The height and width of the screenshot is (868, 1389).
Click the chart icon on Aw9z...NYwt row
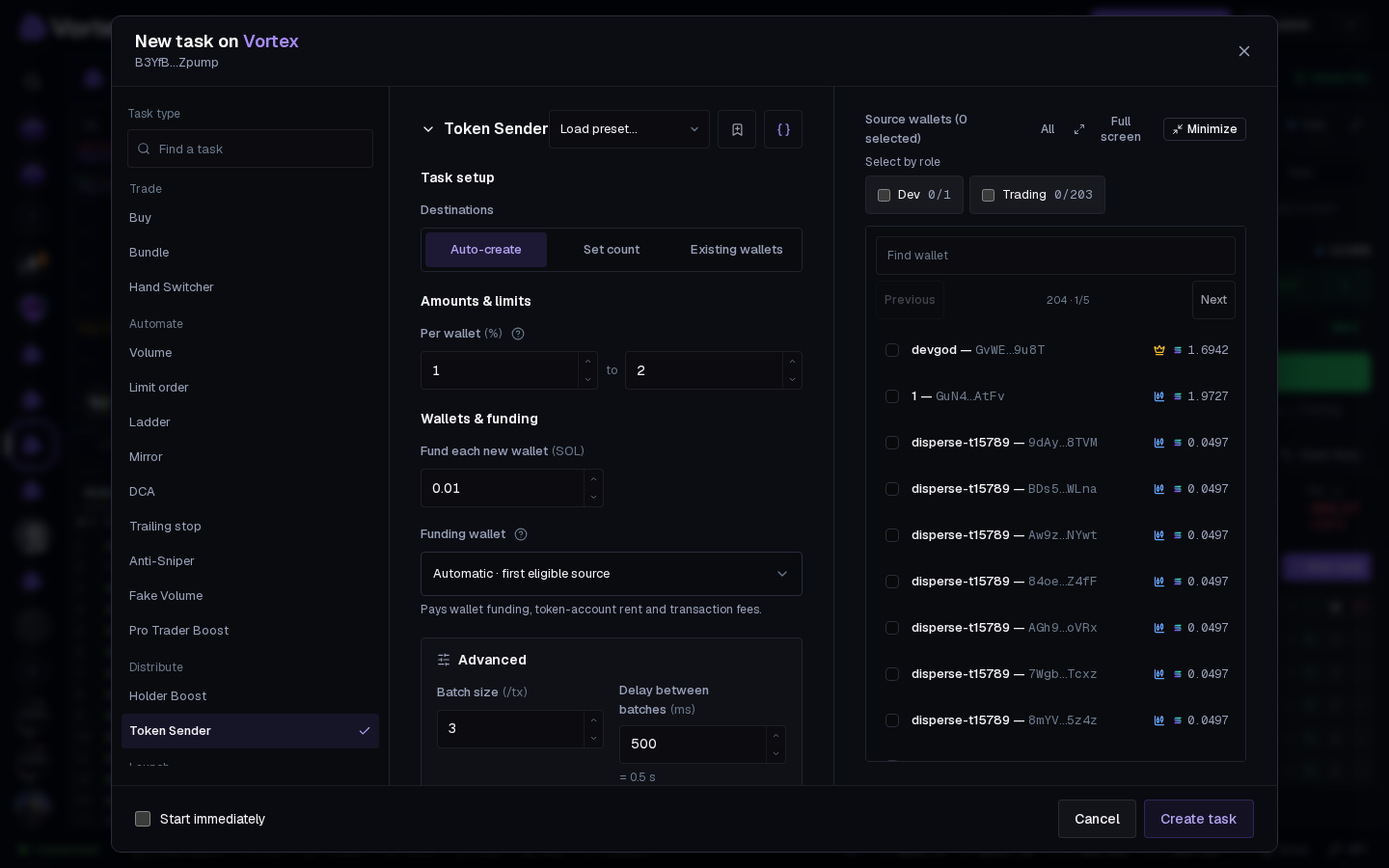click(x=1159, y=535)
